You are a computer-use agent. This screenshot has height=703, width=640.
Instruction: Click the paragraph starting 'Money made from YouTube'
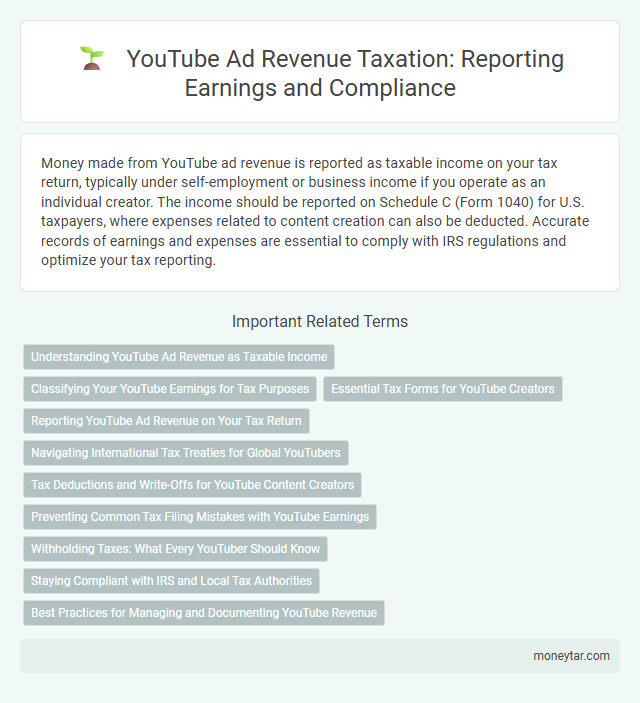(315, 212)
